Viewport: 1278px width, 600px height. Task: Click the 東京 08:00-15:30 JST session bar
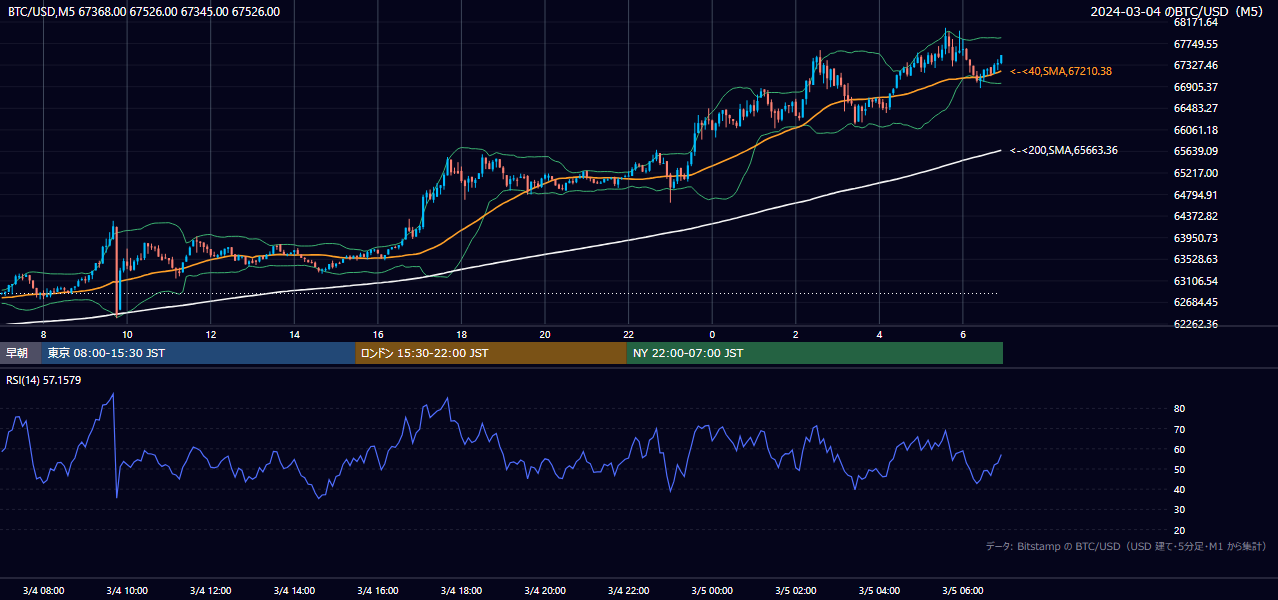198,353
